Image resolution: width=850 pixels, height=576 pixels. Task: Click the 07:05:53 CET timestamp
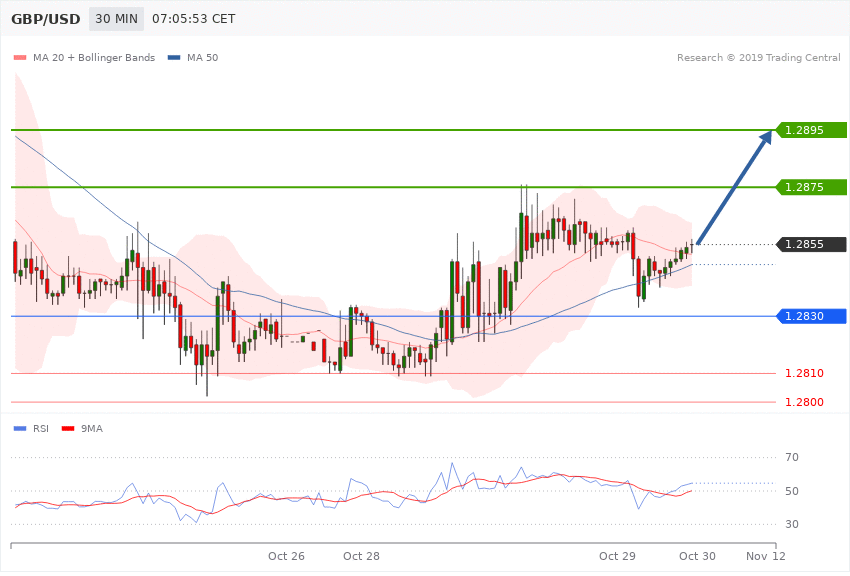(x=194, y=19)
